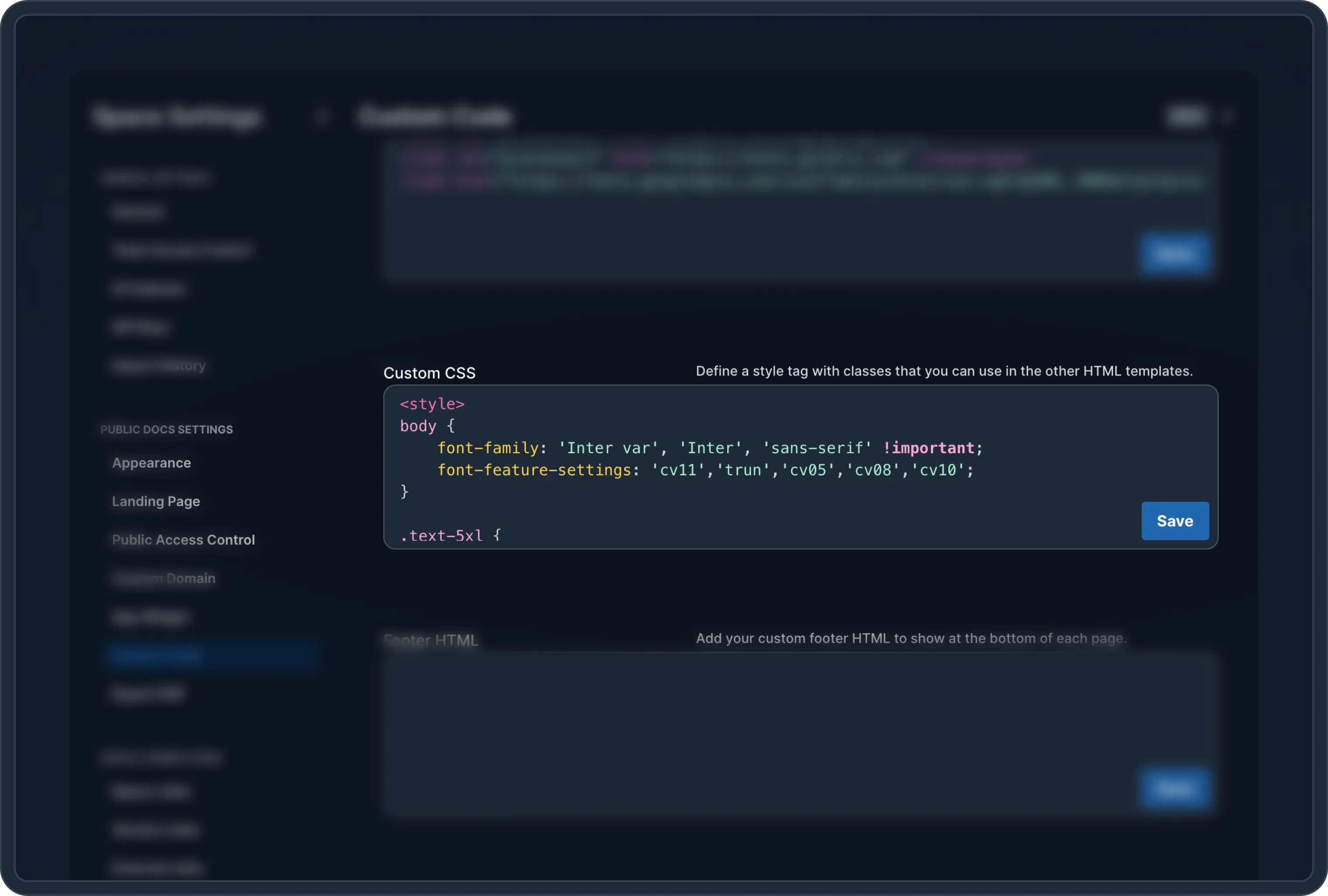
Task: Click the PUBLIC DOCS SETTINGS section header
Action: click(166, 429)
